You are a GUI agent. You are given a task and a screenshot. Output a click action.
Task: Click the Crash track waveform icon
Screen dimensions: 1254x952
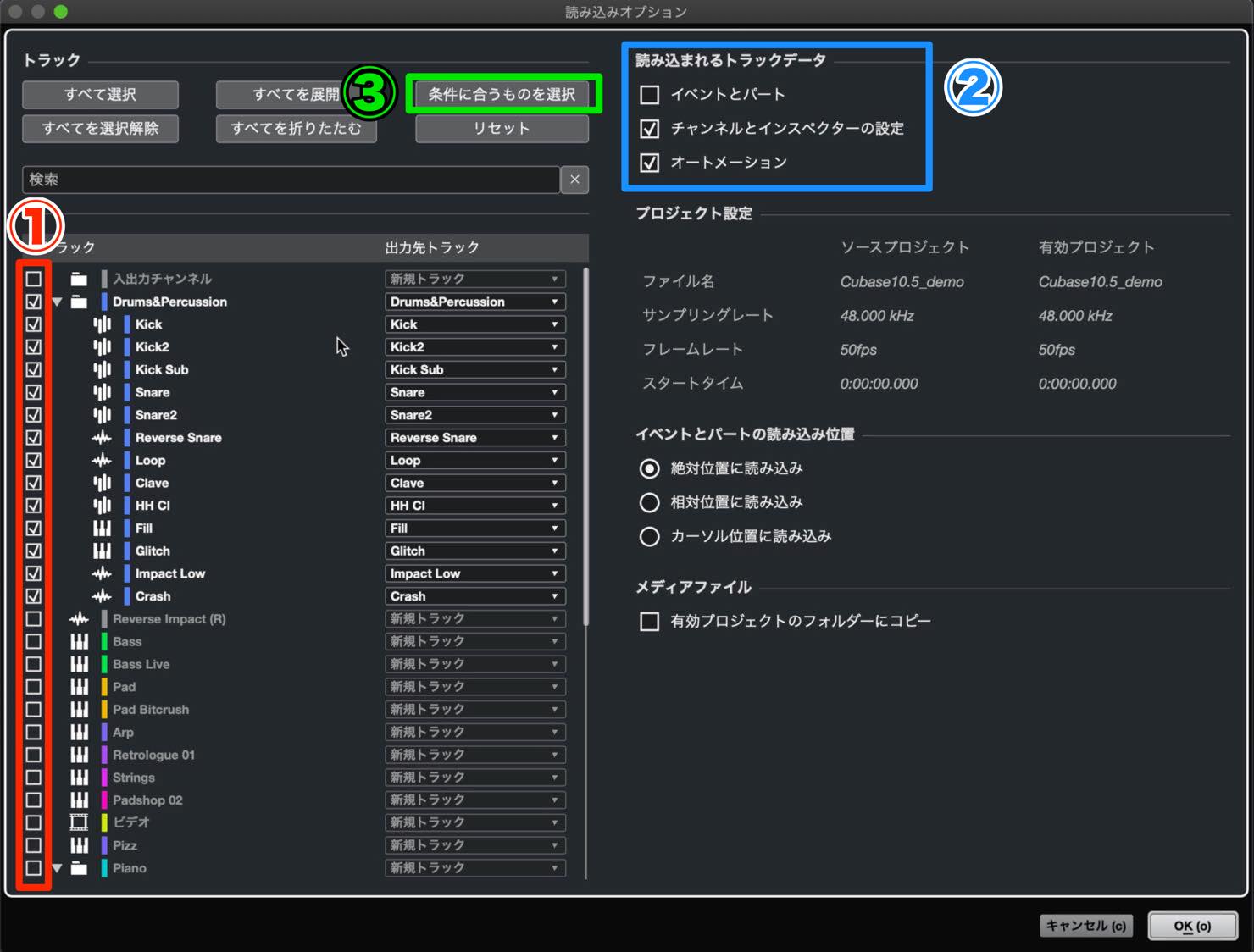[102, 596]
